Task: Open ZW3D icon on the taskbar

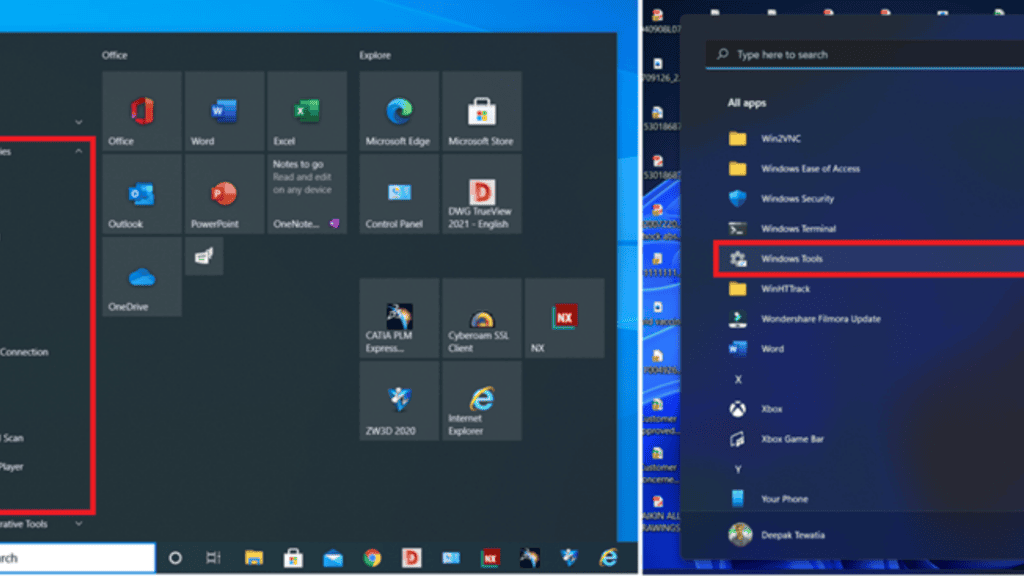Action: (569, 558)
